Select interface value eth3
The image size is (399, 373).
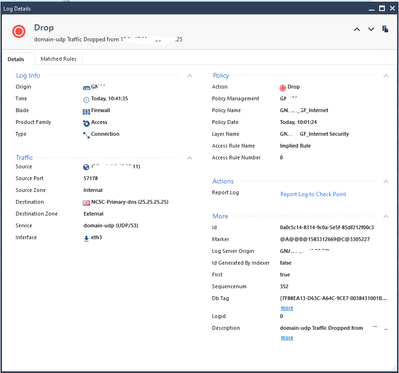pos(96,237)
